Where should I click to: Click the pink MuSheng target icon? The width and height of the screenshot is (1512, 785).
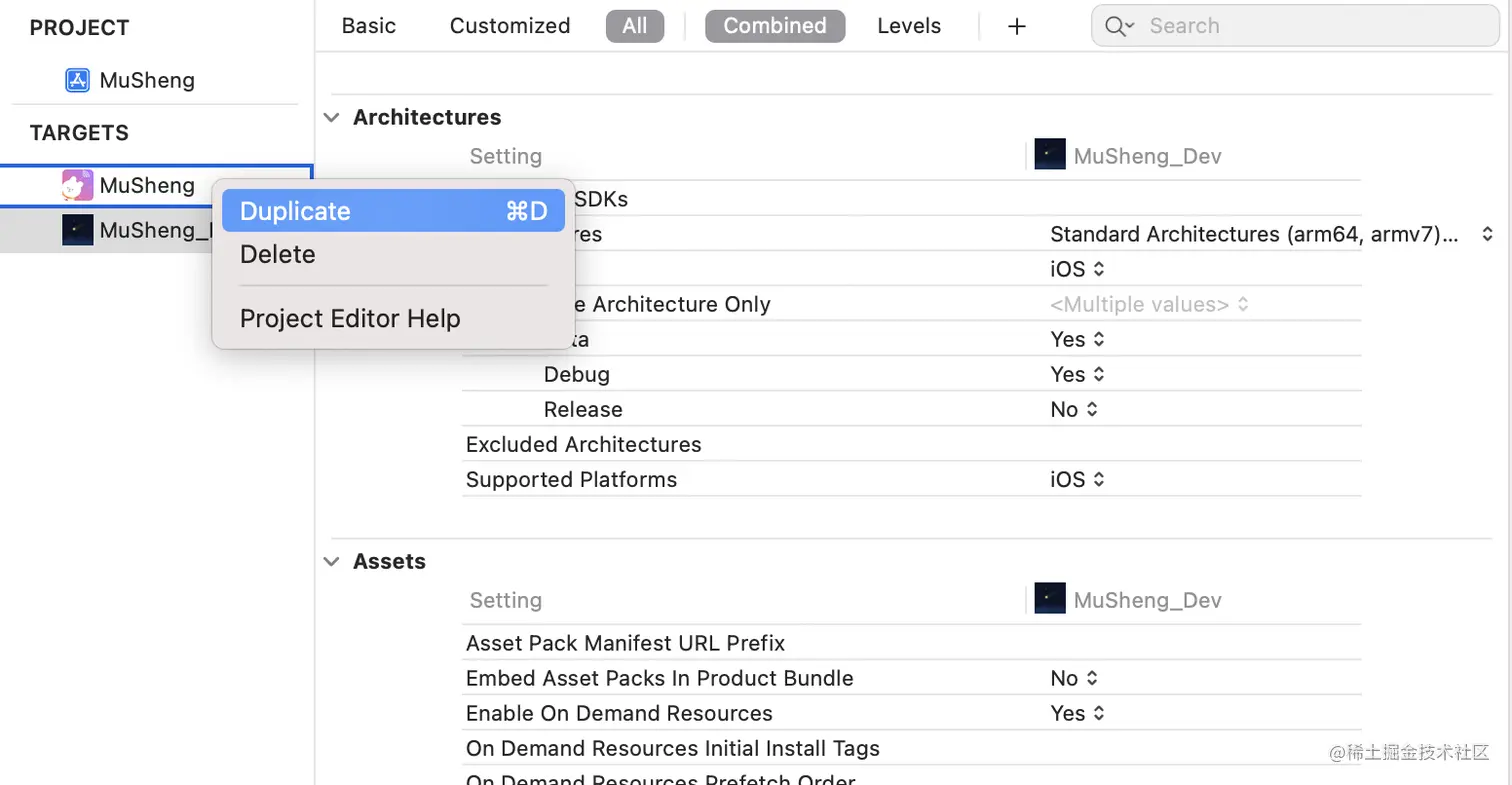[77, 185]
